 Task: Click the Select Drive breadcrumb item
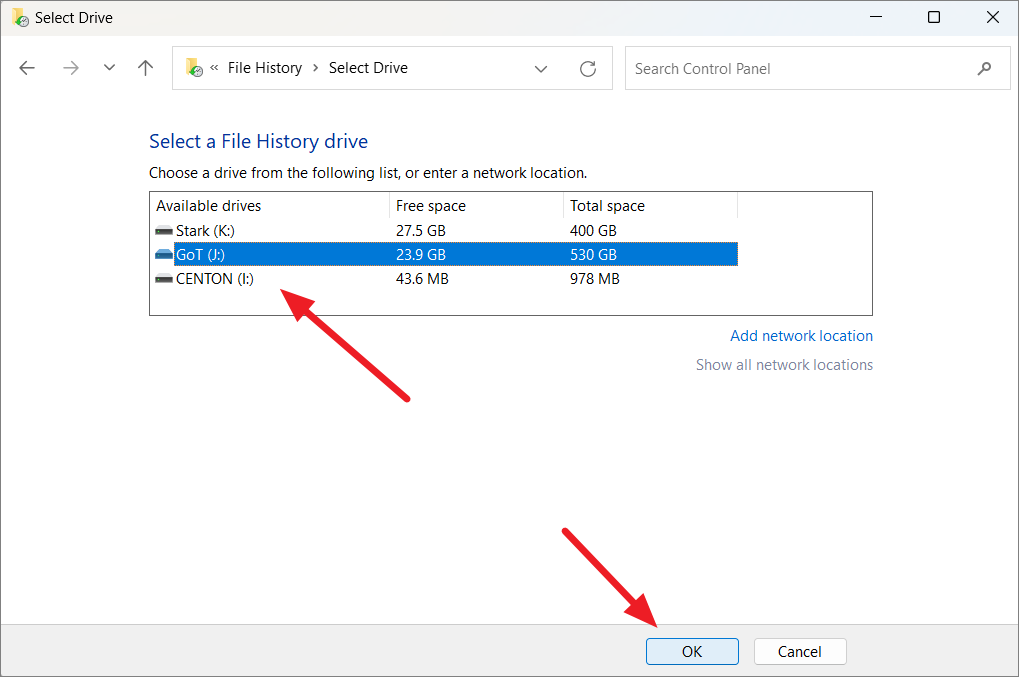[x=368, y=67]
